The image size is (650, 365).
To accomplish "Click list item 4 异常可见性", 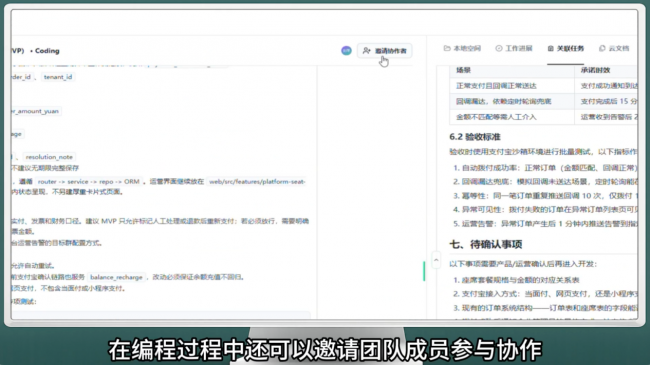I will pos(545,209).
